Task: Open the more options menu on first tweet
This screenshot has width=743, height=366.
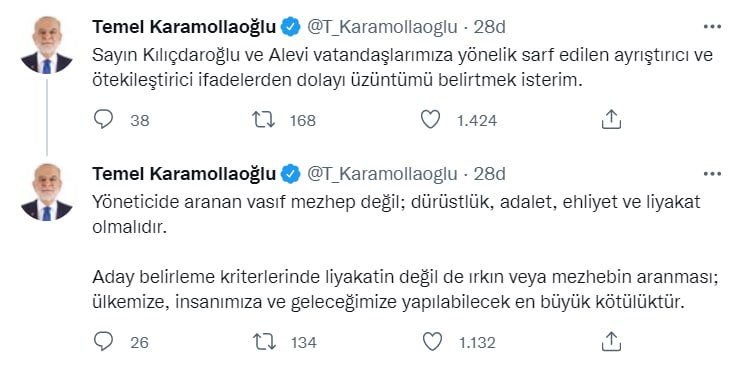Action: (x=712, y=27)
